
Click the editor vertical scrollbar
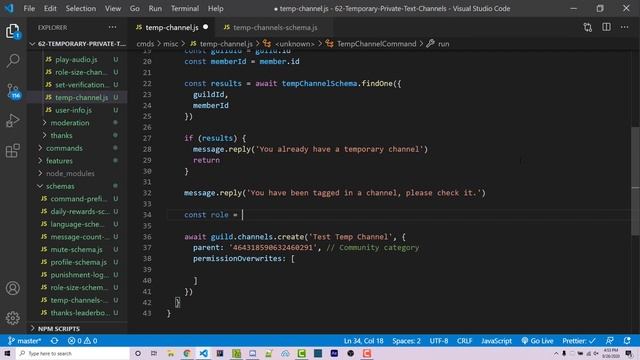click(636, 181)
